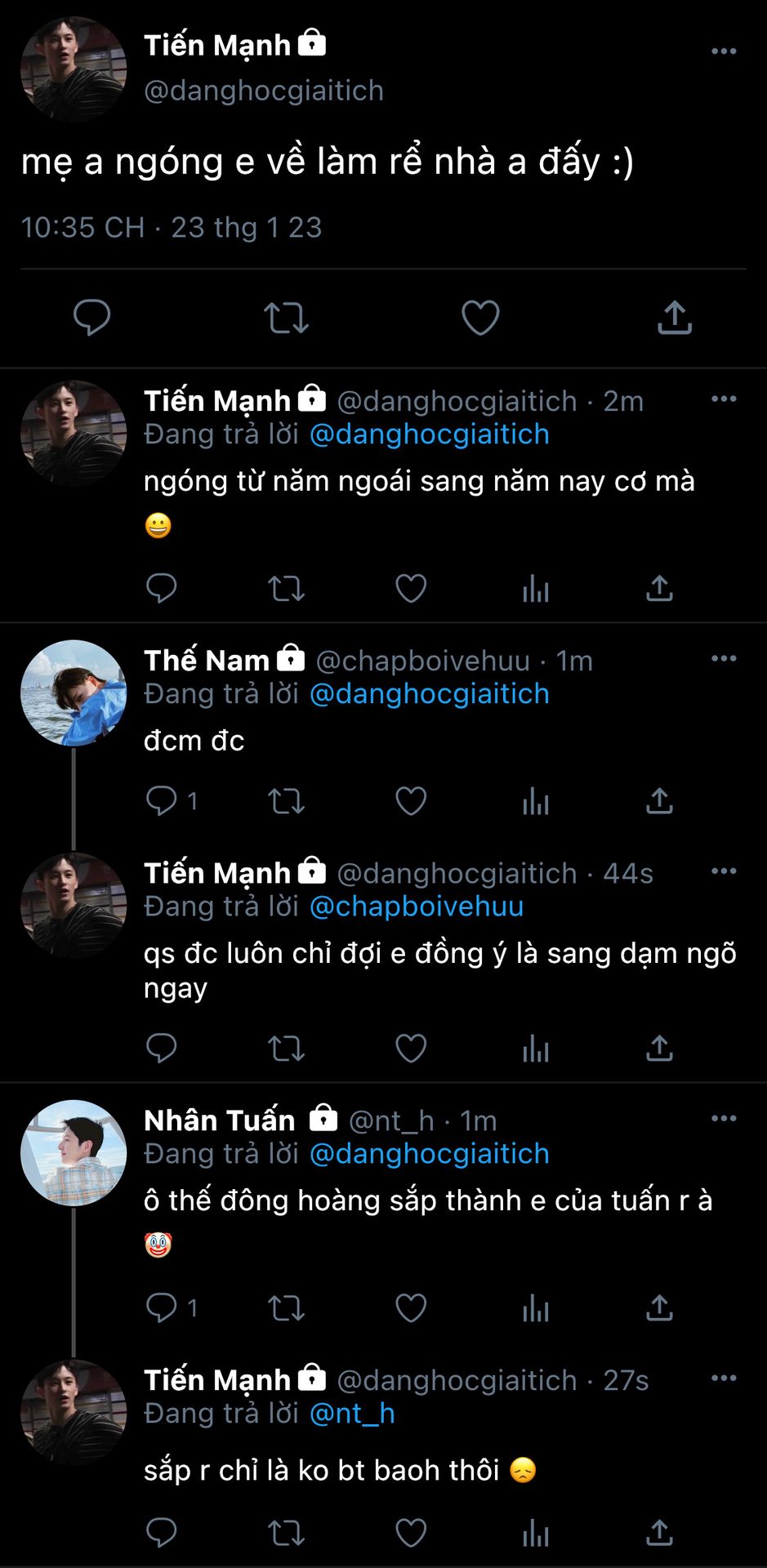
Task: View analytics of "ngóng từ năm ngoái" reply
Action: 536,589
